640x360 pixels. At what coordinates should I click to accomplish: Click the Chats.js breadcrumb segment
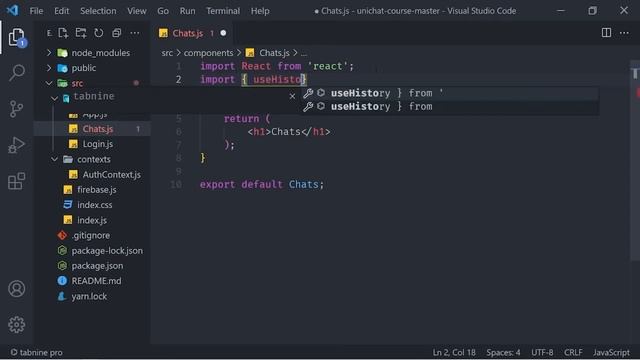tap(274, 53)
